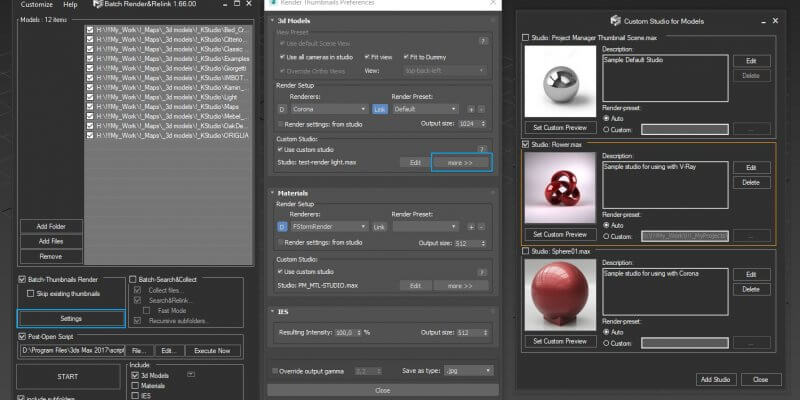Collapse the IES rollout

[x=272, y=312]
